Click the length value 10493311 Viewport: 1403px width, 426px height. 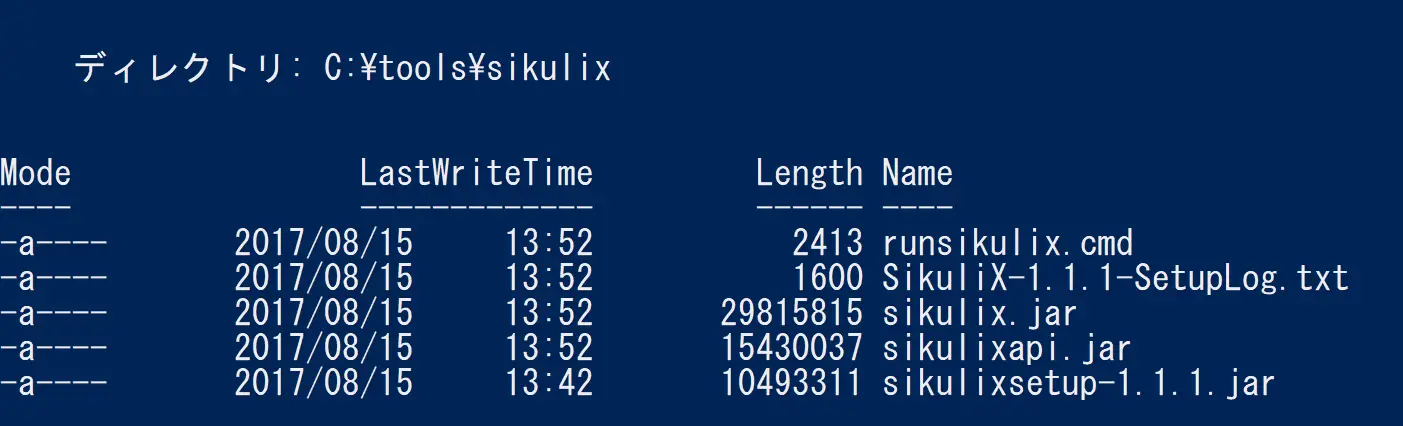[791, 383]
